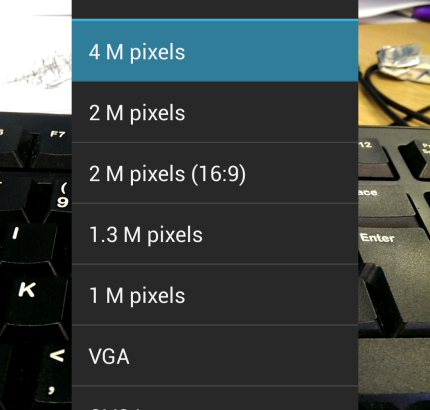The height and width of the screenshot is (410, 430).
Task: Tap the scribbled paper in the preview
Action: click(x=35, y=57)
